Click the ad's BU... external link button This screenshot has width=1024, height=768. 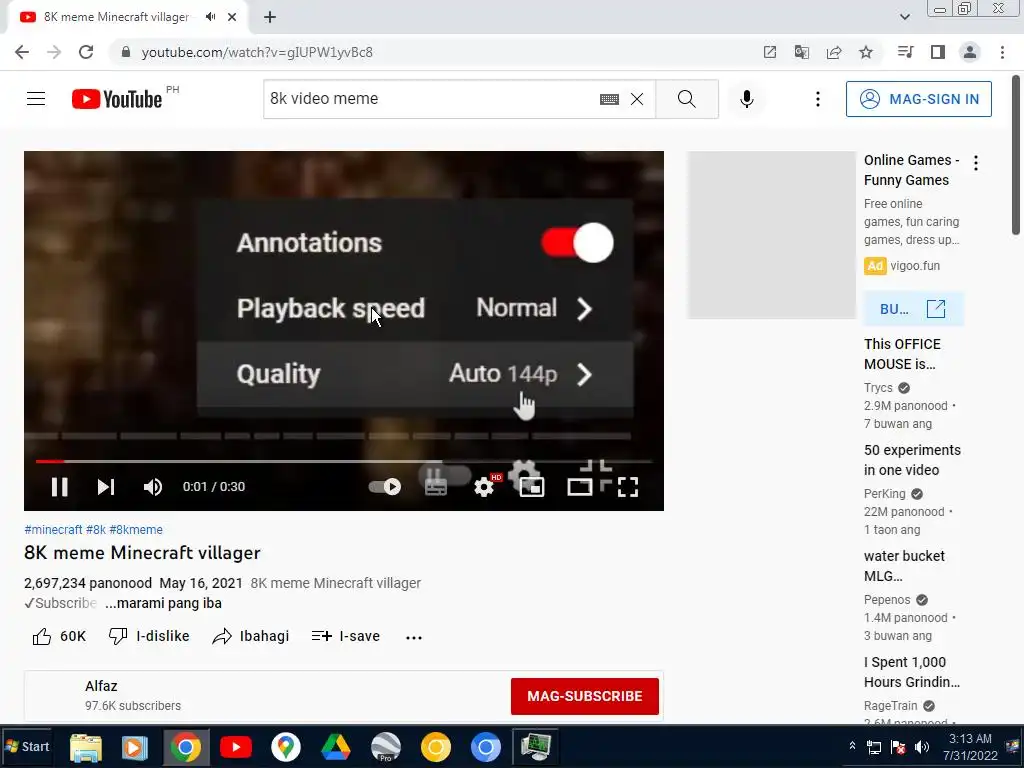pyautogui.click(x=913, y=309)
